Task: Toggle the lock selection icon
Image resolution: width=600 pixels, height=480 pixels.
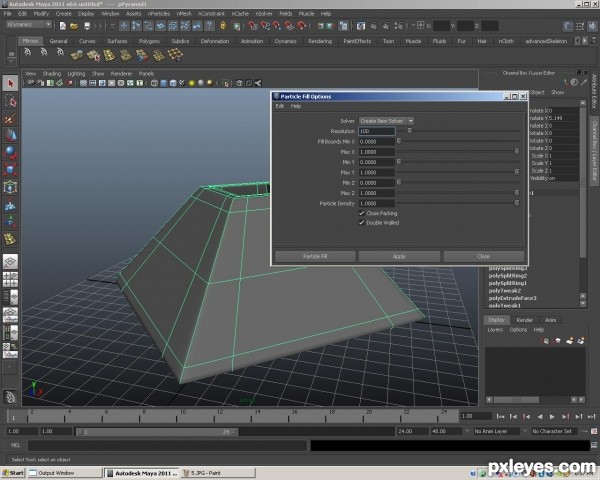Action: pyautogui.click(x=223, y=26)
